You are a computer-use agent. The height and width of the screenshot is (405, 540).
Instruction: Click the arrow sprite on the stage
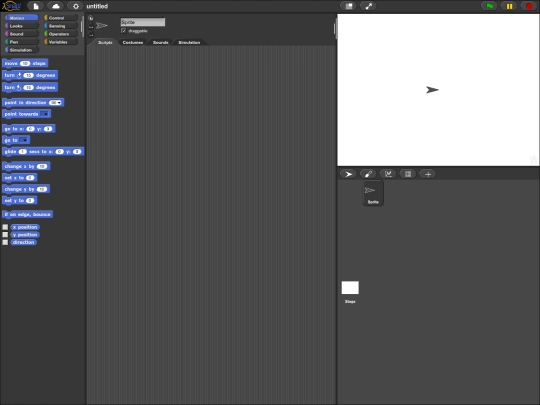coord(432,90)
